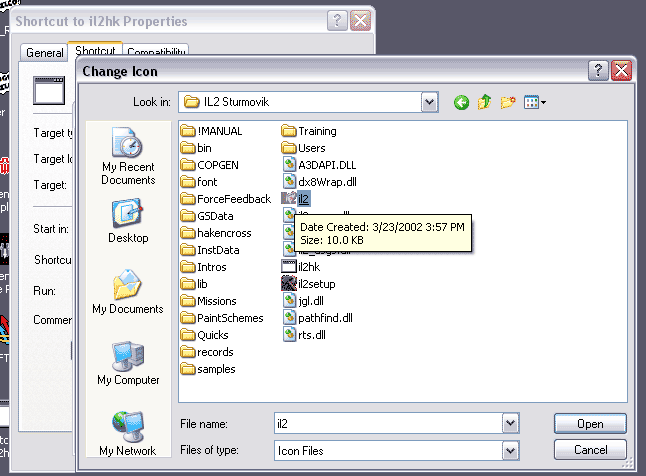646x476 pixels.
Task: Expand the File name dropdown arrow
Action: pos(510,423)
